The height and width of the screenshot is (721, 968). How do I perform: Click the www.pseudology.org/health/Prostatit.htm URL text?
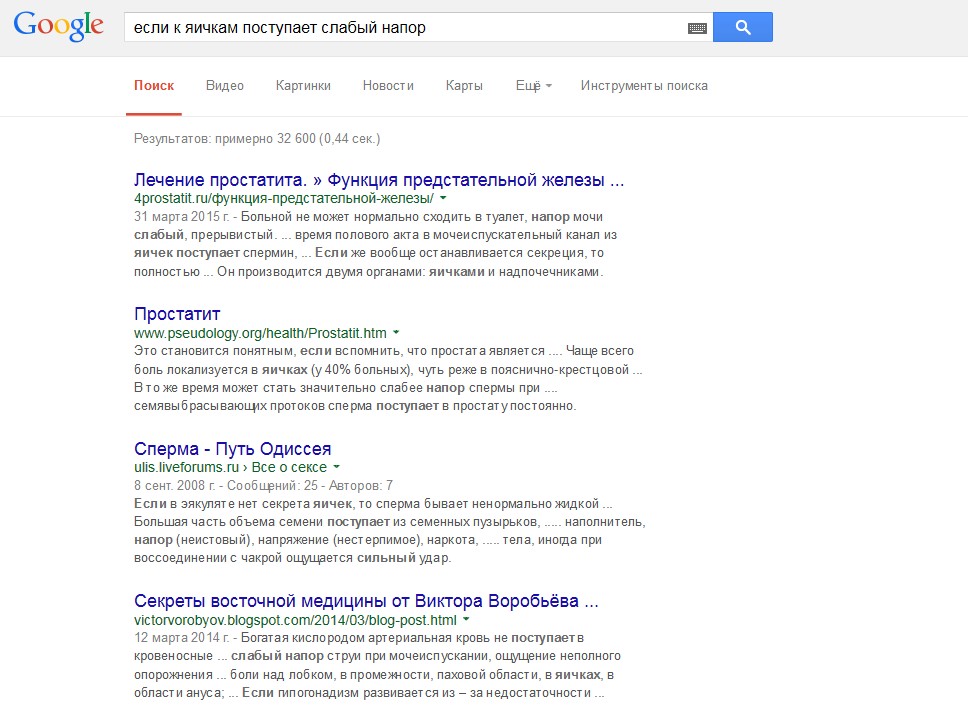pyautogui.click(x=261, y=333)
